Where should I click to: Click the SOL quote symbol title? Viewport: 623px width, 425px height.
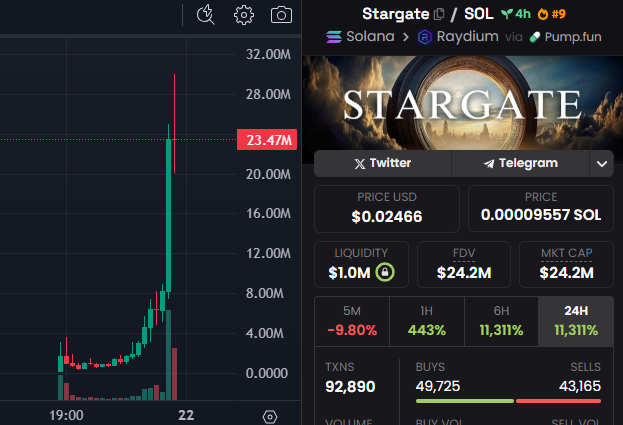pos(479,14)
